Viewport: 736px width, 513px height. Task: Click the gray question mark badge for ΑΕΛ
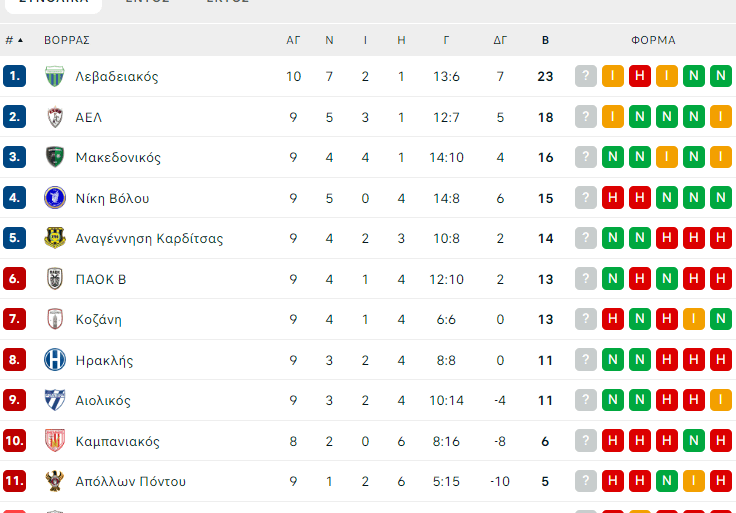click(586, 117)
